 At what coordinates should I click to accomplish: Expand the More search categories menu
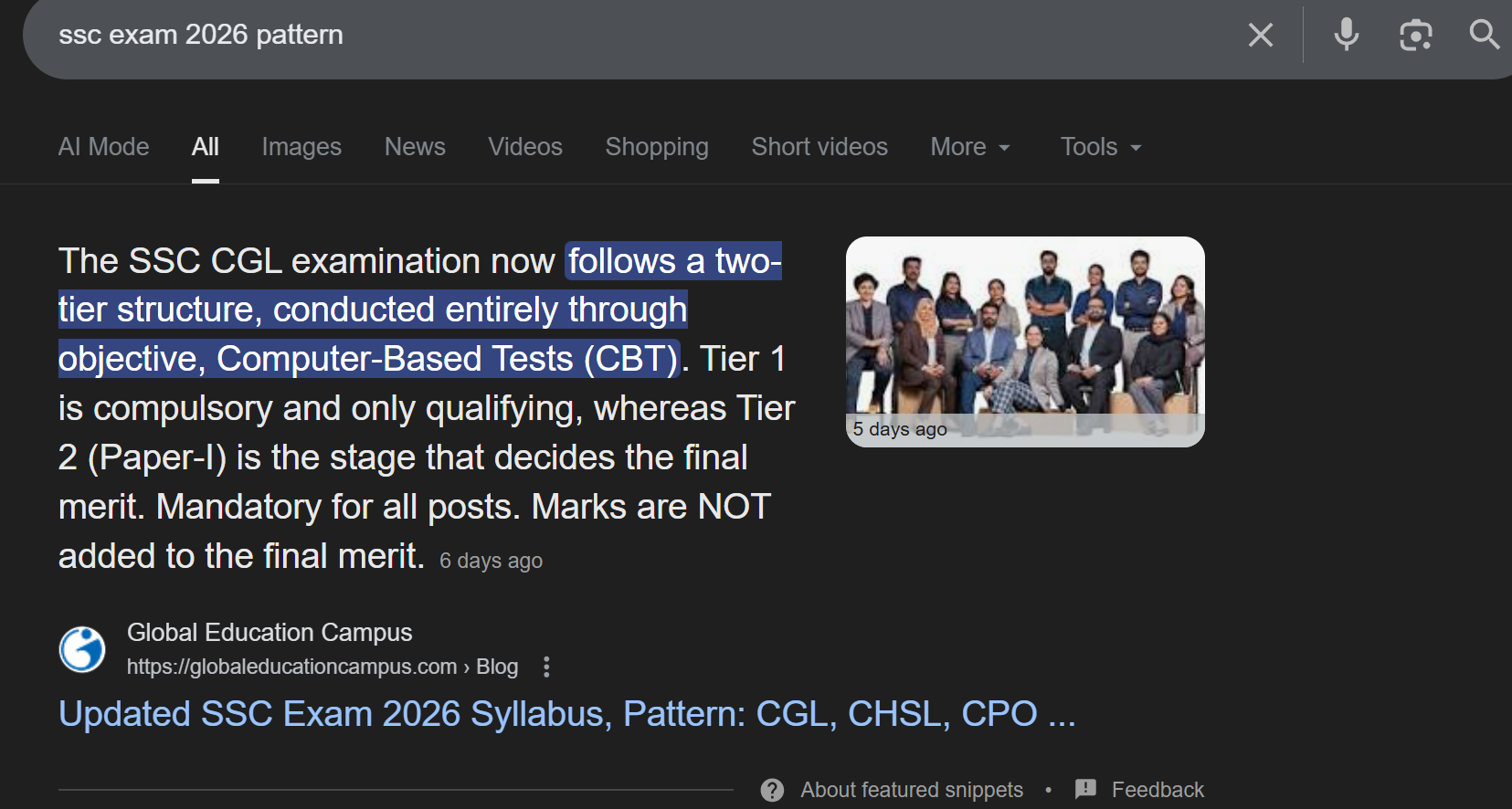point(969,146)
